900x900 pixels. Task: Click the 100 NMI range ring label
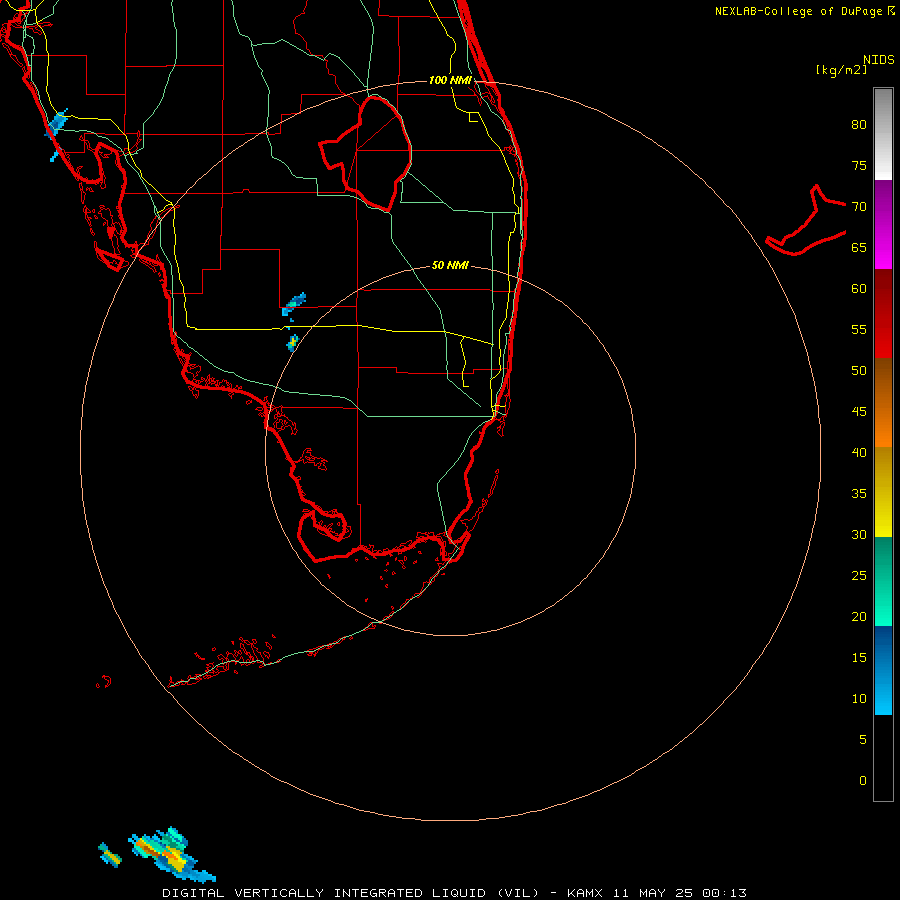click(450, 80)
